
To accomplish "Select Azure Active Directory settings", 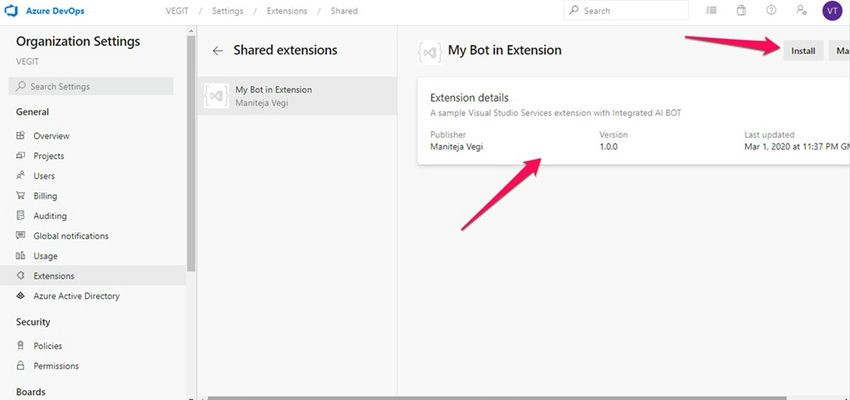I will pos(76,296).
